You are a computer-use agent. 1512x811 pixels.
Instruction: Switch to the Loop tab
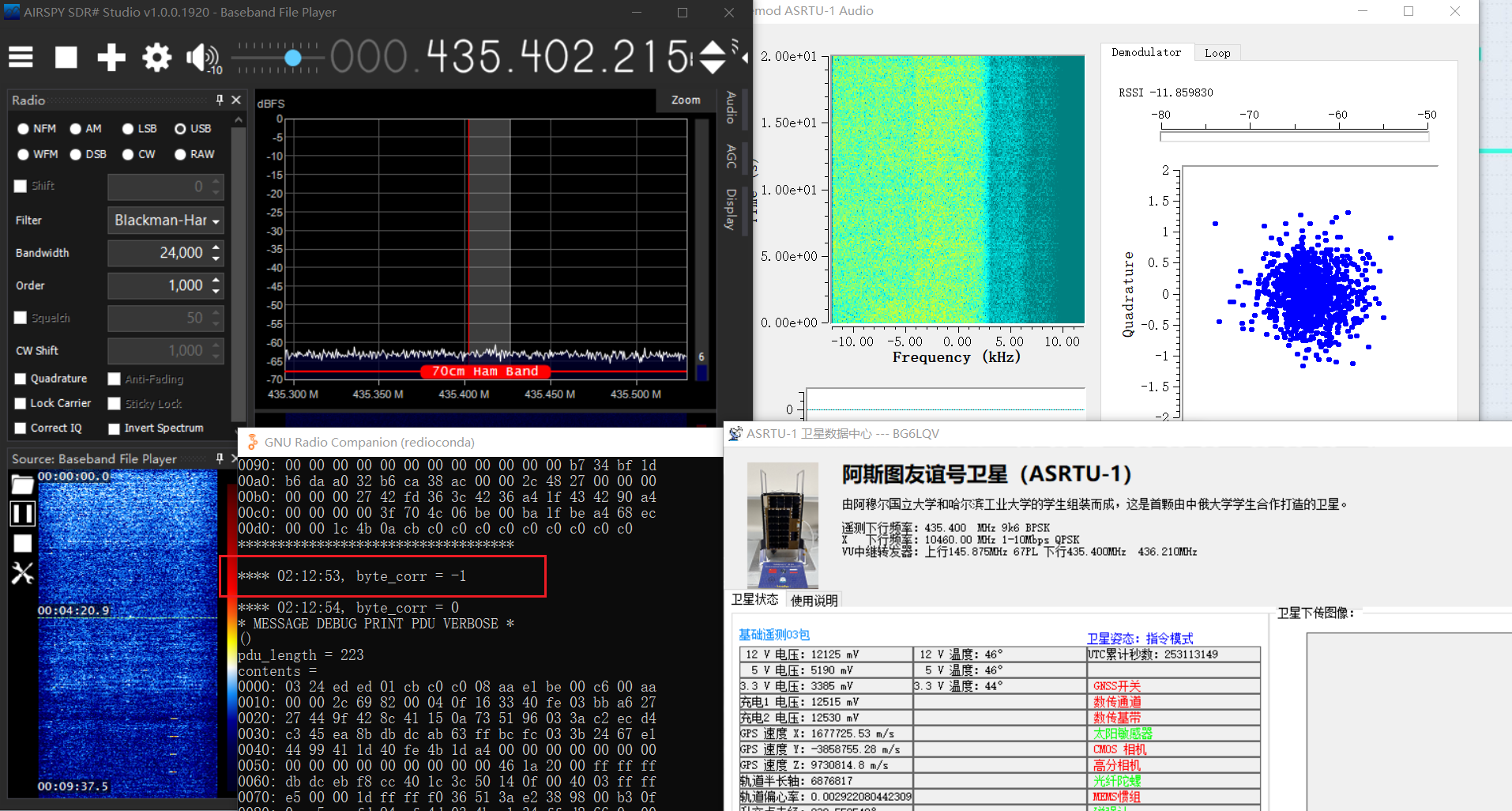pos(1217,53)
